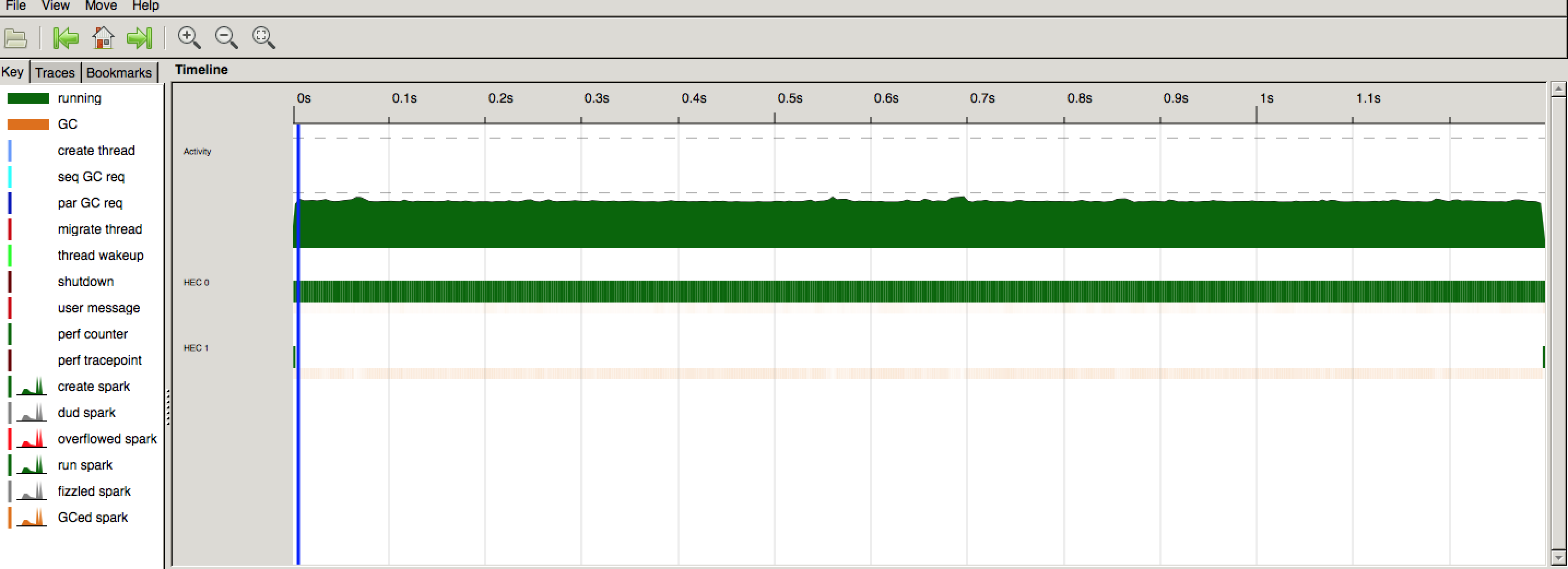Go to the home view of the timeline
The width and height of the screenshot is (1568, 569).
point(103,38)
